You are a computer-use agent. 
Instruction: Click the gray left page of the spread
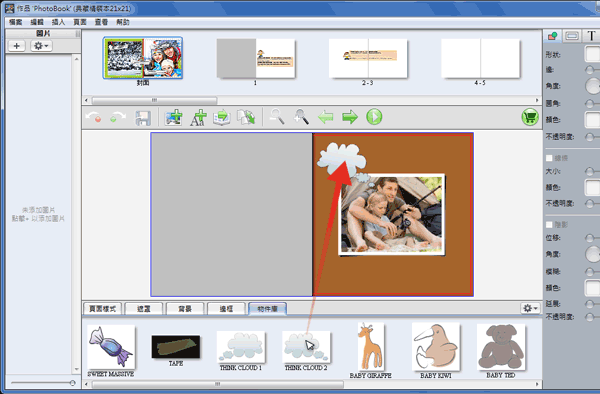(232, 214)
